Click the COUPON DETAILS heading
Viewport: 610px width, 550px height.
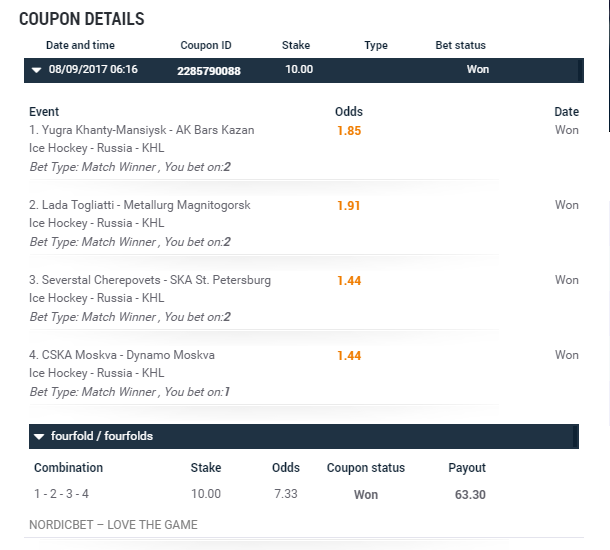pyautogui.click(x=82, y=19)
